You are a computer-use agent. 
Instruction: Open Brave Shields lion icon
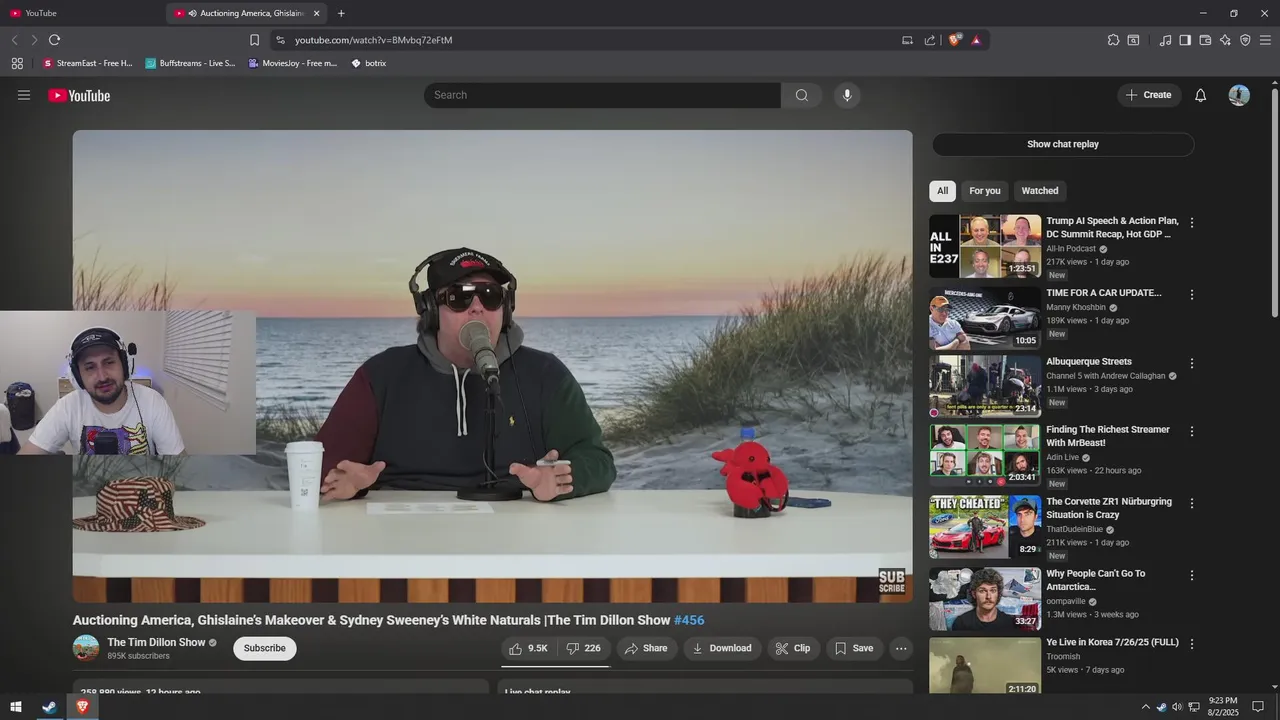coord(955,40)
